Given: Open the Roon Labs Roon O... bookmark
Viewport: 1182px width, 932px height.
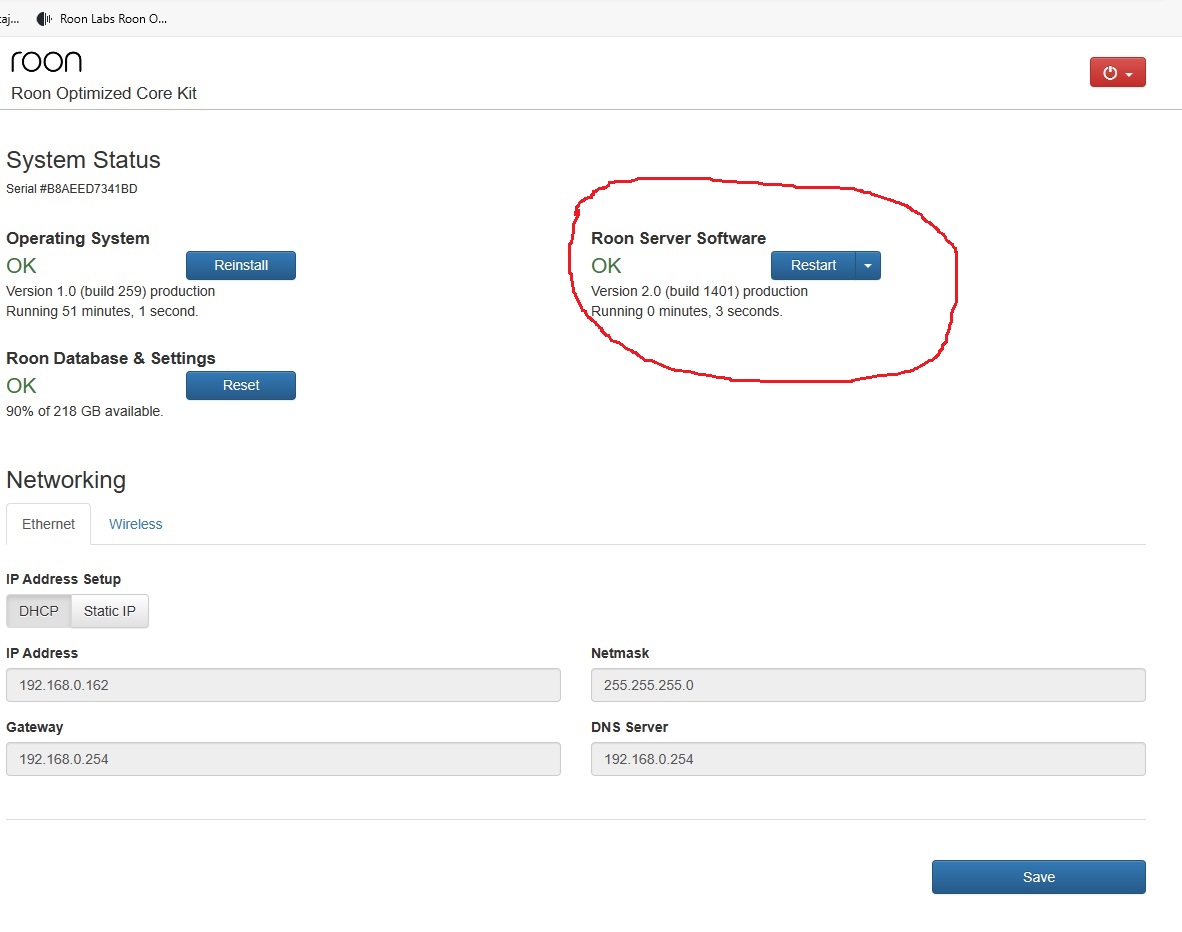Looking at the screenshot, I should (x=103, y=19).
